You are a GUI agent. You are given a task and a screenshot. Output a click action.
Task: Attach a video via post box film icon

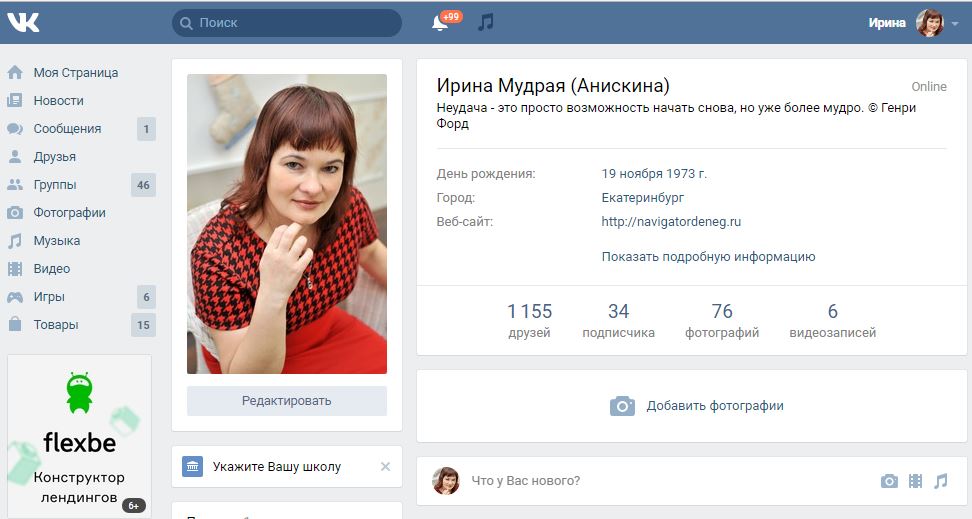click(x=916, y=481)
